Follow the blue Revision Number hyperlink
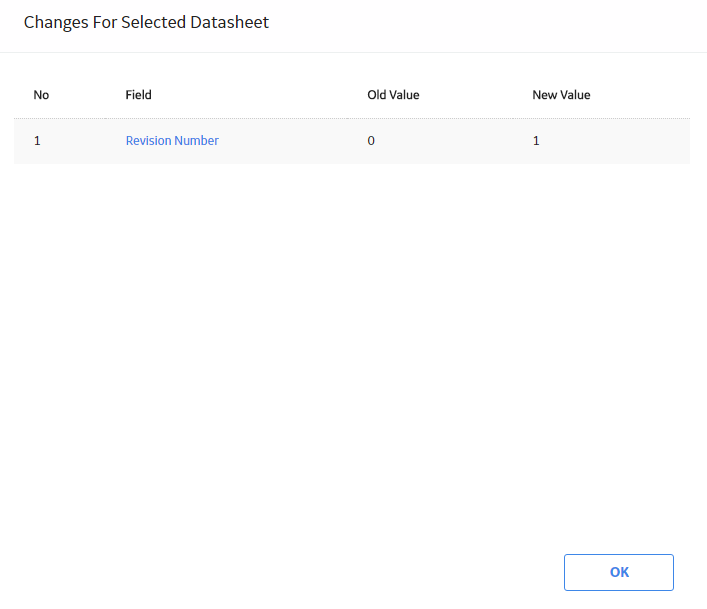The image size is (707, 609). pyautogui.click(x=172, y=141)
